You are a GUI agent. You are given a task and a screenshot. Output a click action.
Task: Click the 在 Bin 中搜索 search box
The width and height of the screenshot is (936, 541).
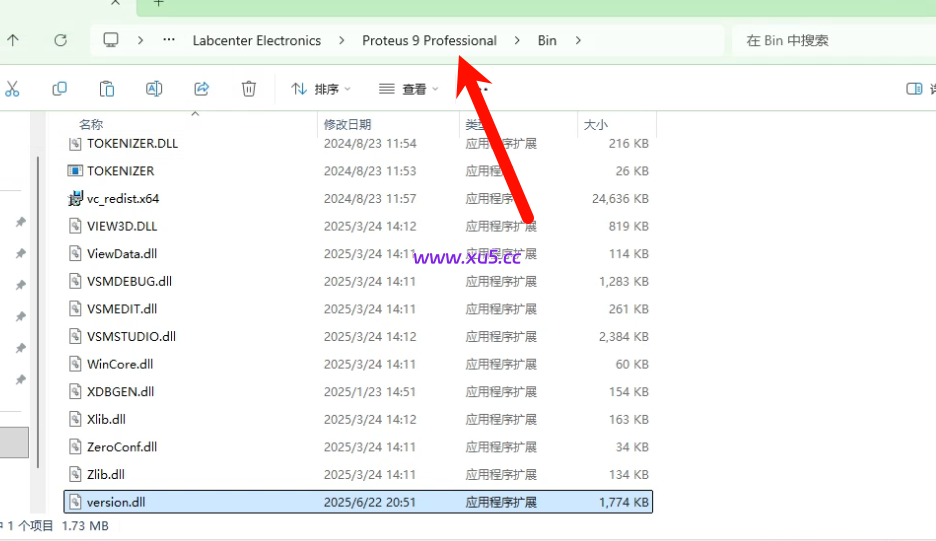tap(830, 41)
